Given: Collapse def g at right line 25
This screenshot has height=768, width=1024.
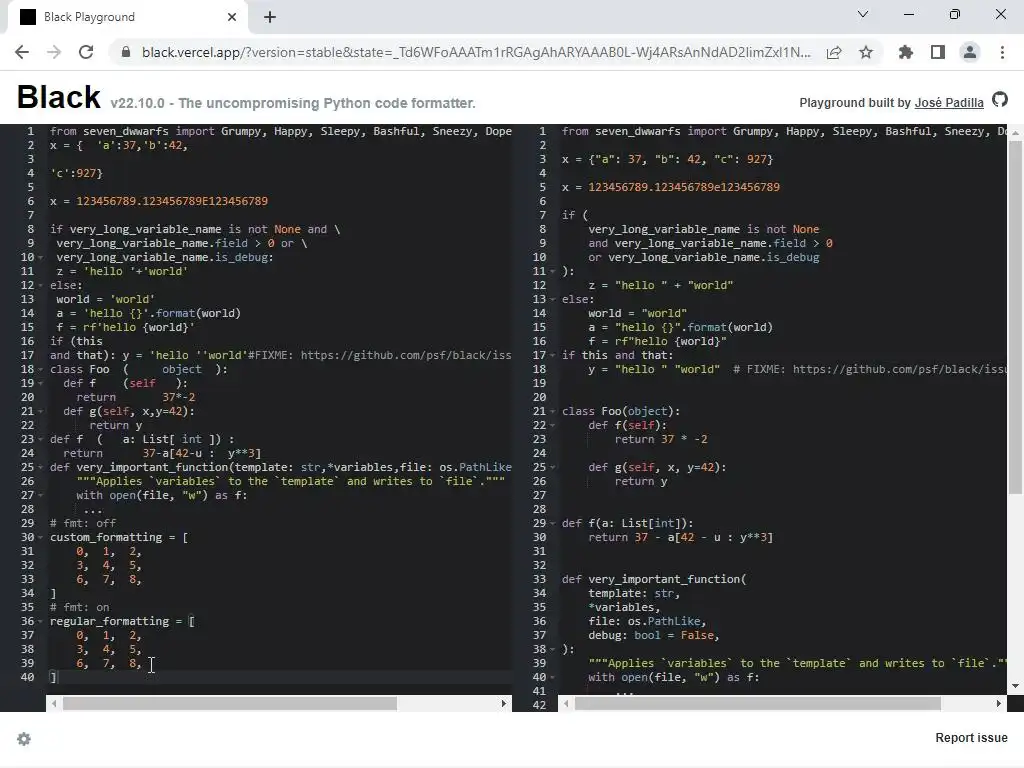Looking at the screenshot, I should click(x=552, y=468).
